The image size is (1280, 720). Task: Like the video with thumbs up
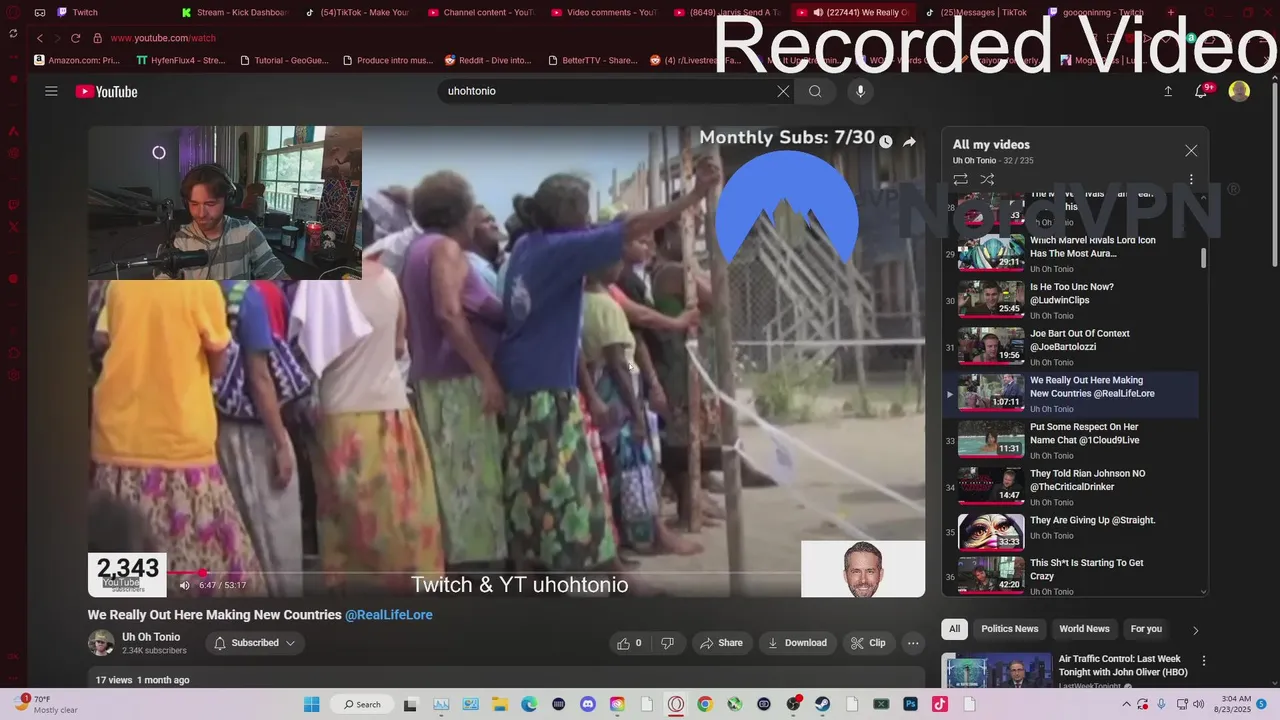tap(629, 643)
